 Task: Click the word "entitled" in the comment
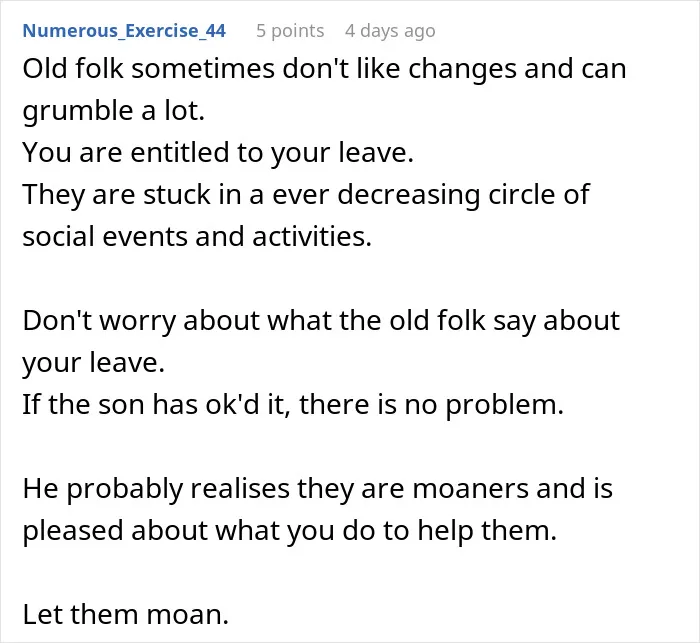[179, 152]
